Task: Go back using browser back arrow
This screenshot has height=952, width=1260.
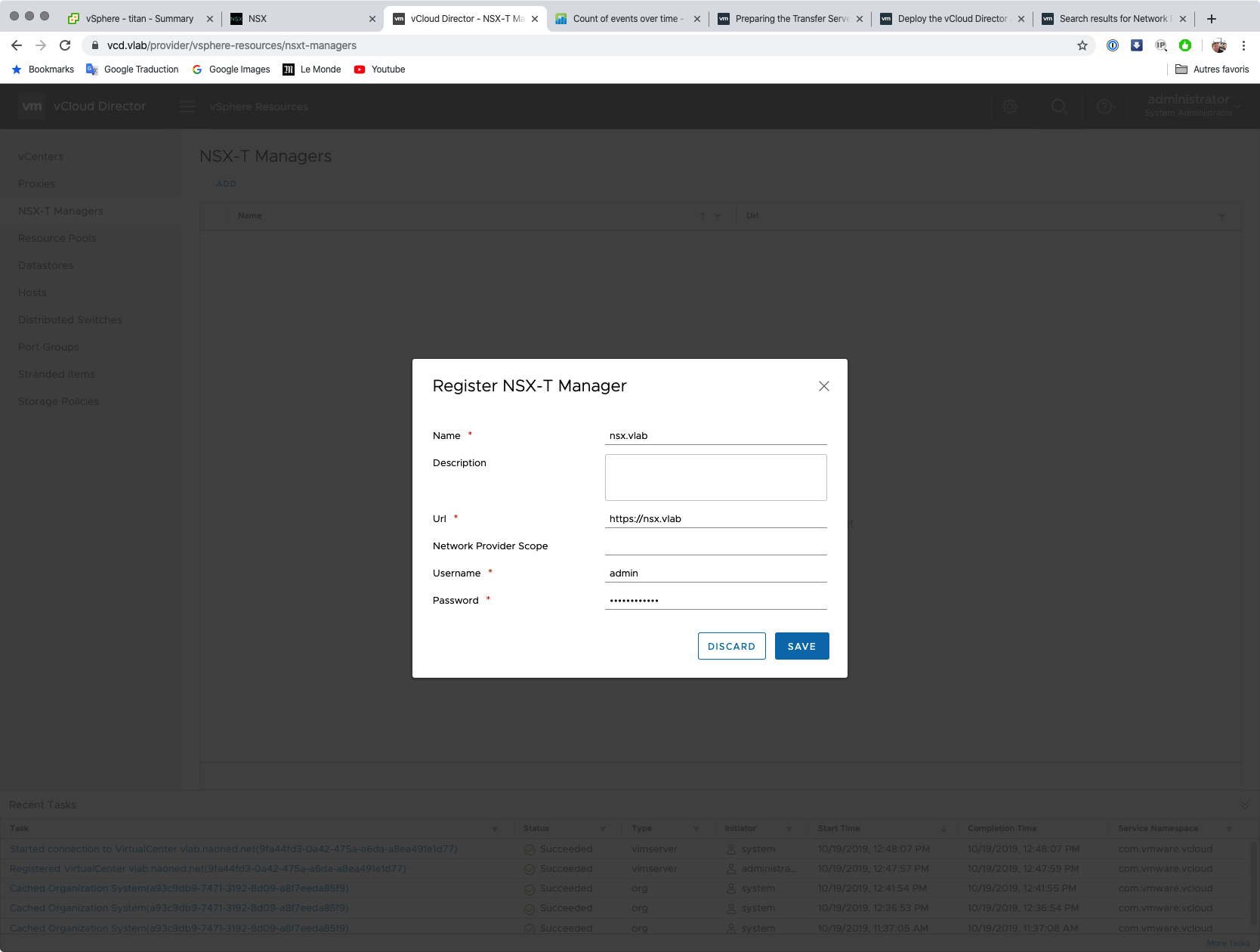Action: (x=17, y=45)
